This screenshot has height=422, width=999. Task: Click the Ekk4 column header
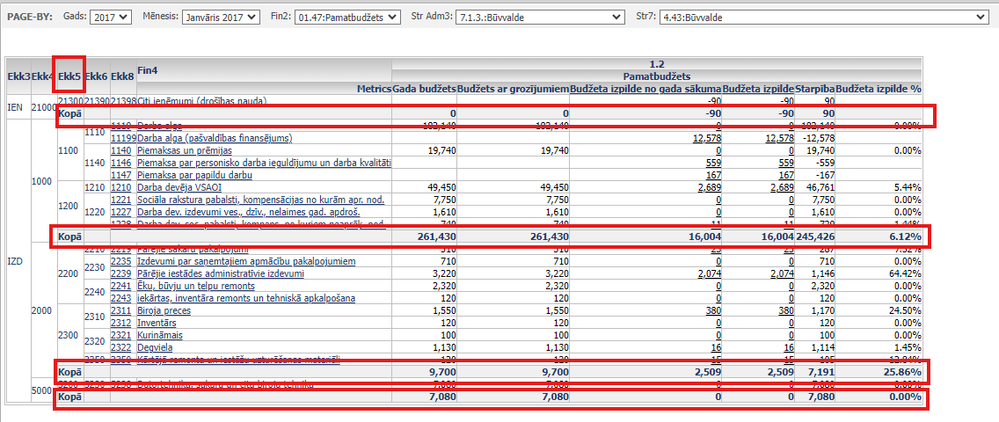(44, 76)
